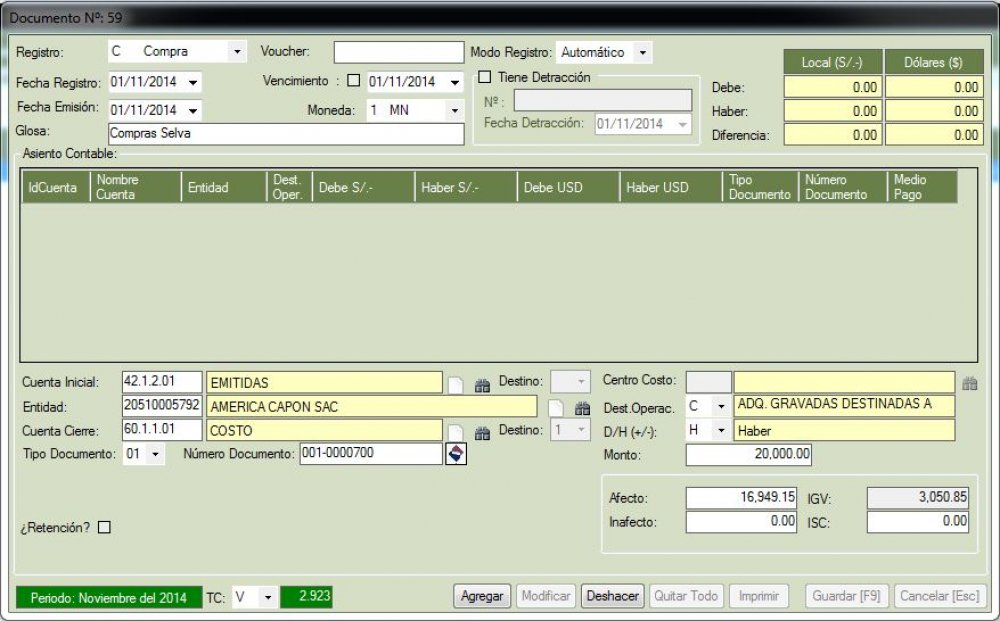Click the document icon beside COSTO field
Screen dimensions: 1000x621
click(455, 433)
